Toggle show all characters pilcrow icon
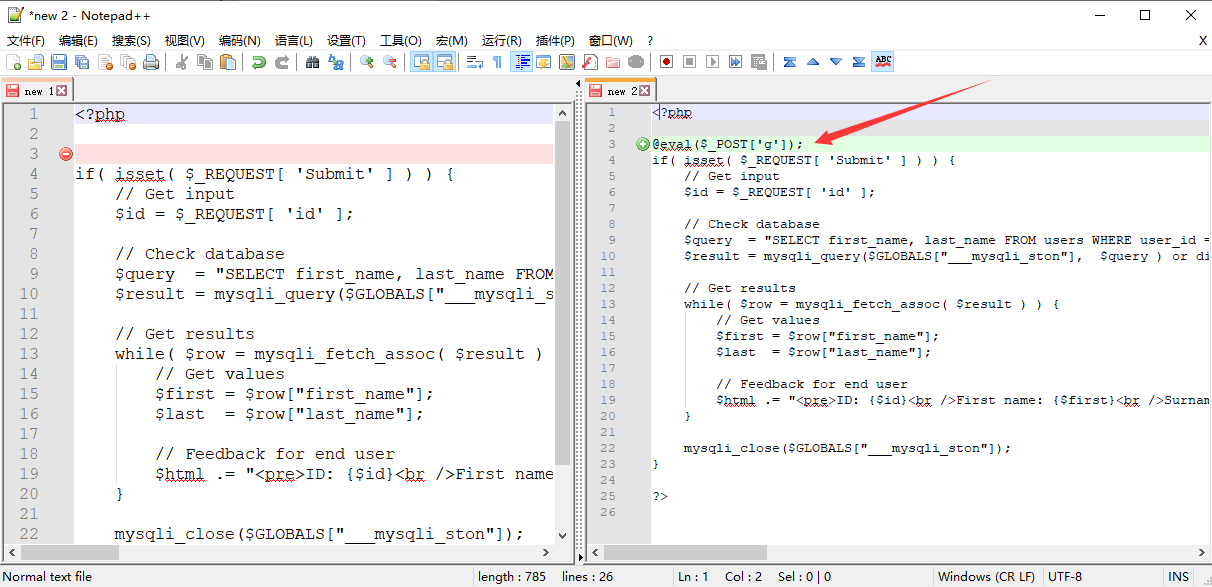Viewport: 1212px width, 587px height. click(x=497, y=62)
